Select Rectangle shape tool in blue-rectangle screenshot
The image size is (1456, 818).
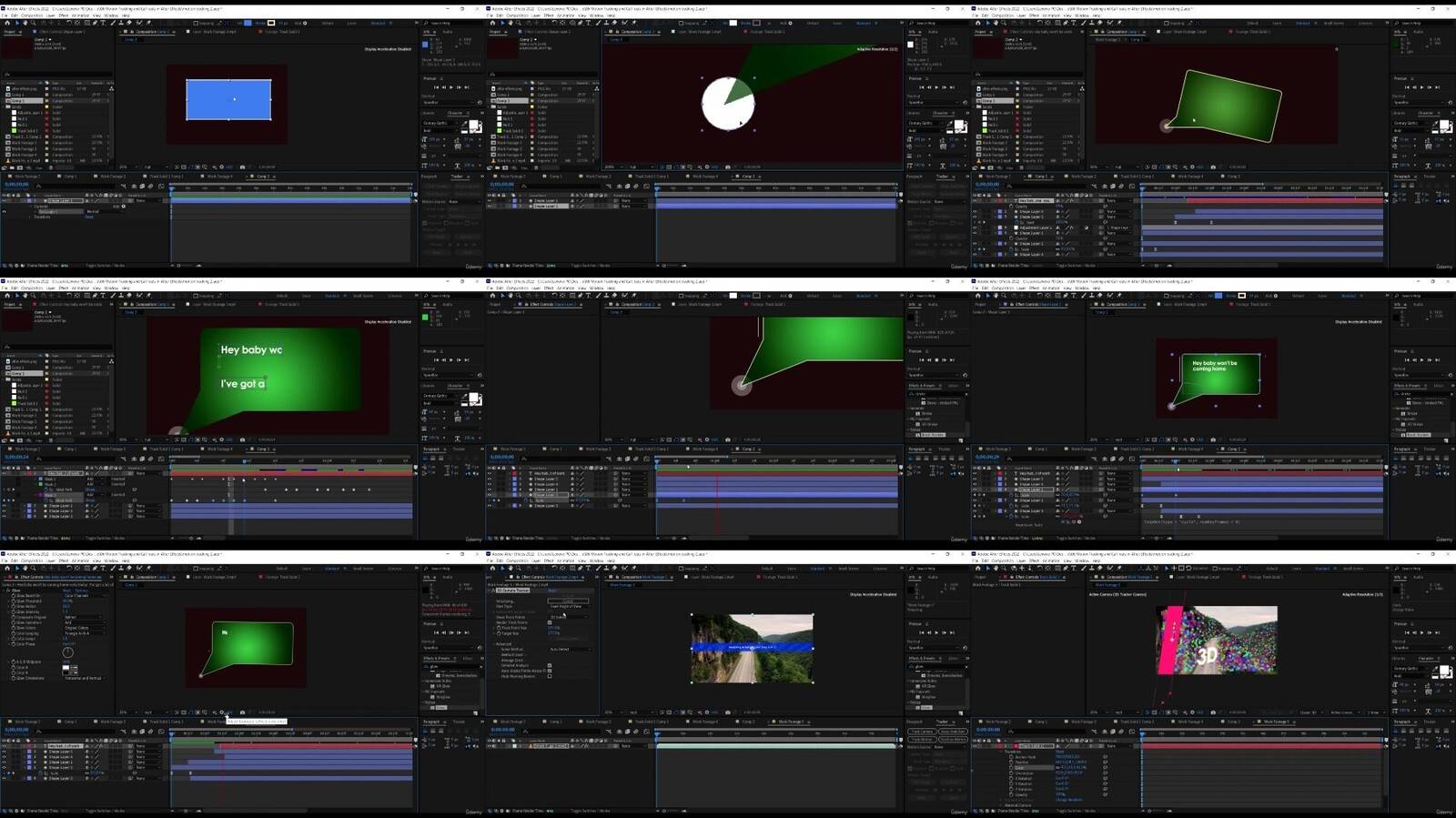coord(86,23)
